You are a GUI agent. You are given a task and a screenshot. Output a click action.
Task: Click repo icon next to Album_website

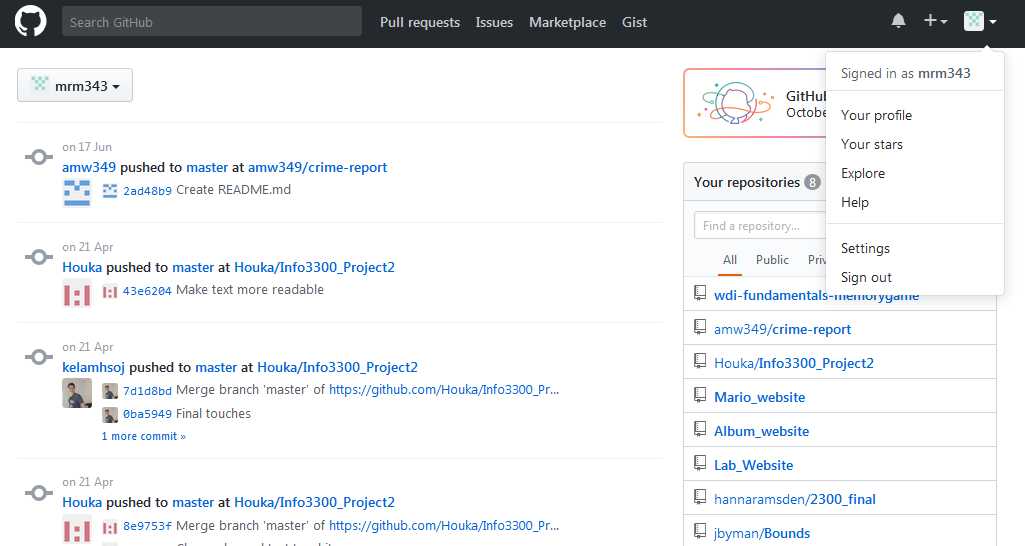click(700, 431)
